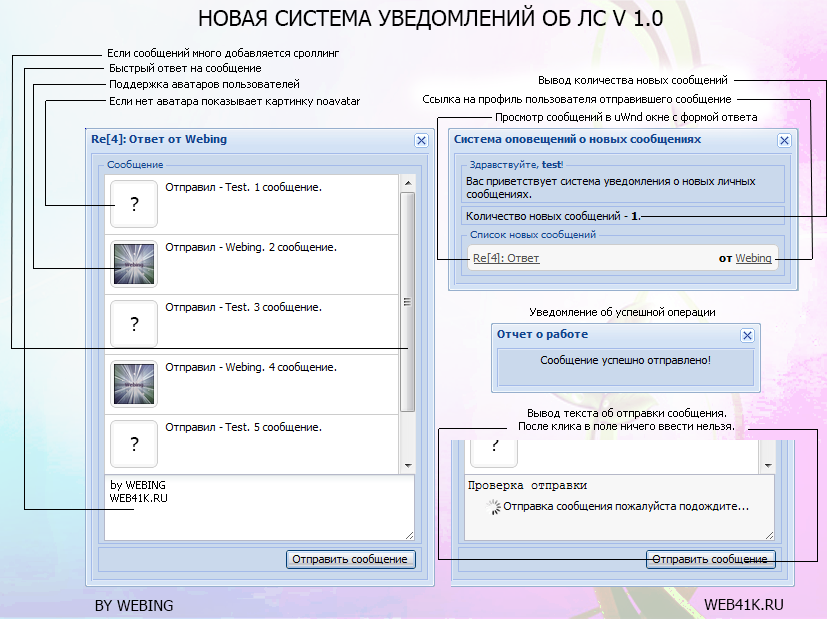The width and height of the screenshot is (827, 619).
Task: Click the 'Сообщение' group label
Action: coord(135,165)
